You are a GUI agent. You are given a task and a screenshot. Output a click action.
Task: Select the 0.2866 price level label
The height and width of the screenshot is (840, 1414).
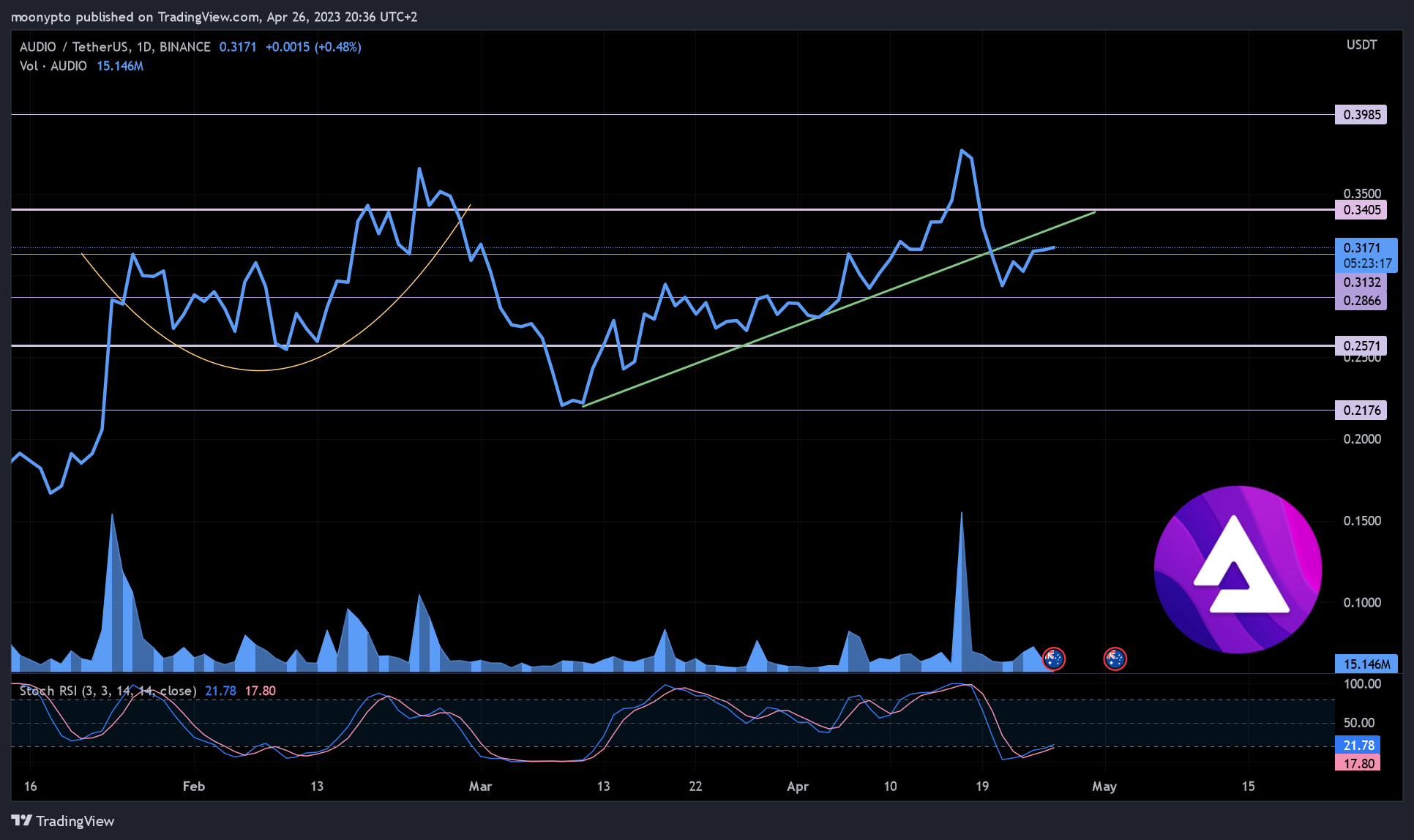(x=1361, y=300)
